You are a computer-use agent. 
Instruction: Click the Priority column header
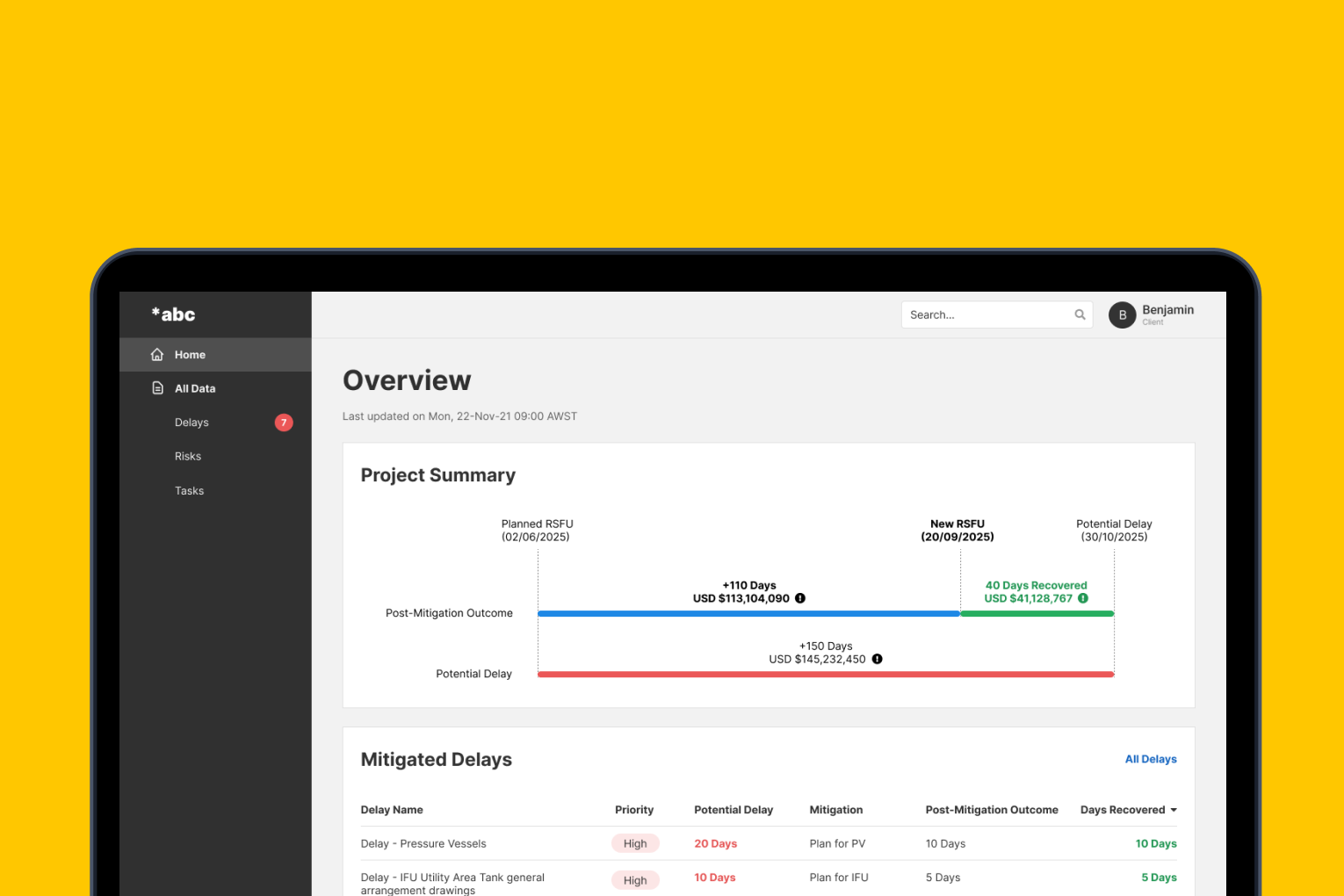tap(634, 810)
